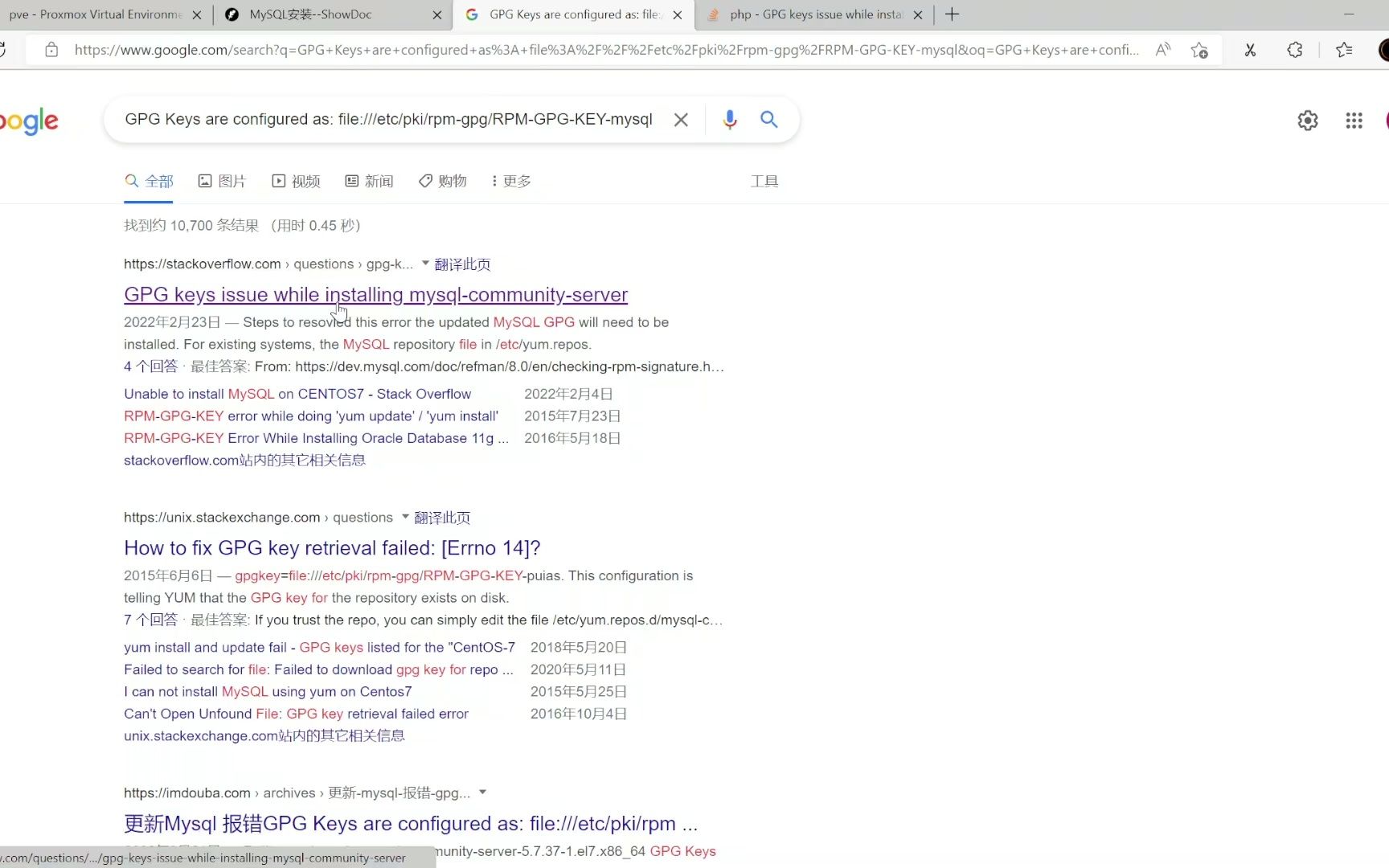
Task: Open the unix.stackexchange.com result dropdown arrow
Action: point(404,518)
